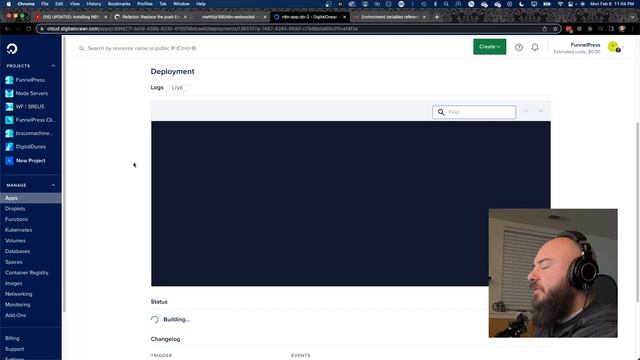This screenshot has height=360, width=640.
Task: Click the menu bar date and time
Action: (x=612, y=4)
